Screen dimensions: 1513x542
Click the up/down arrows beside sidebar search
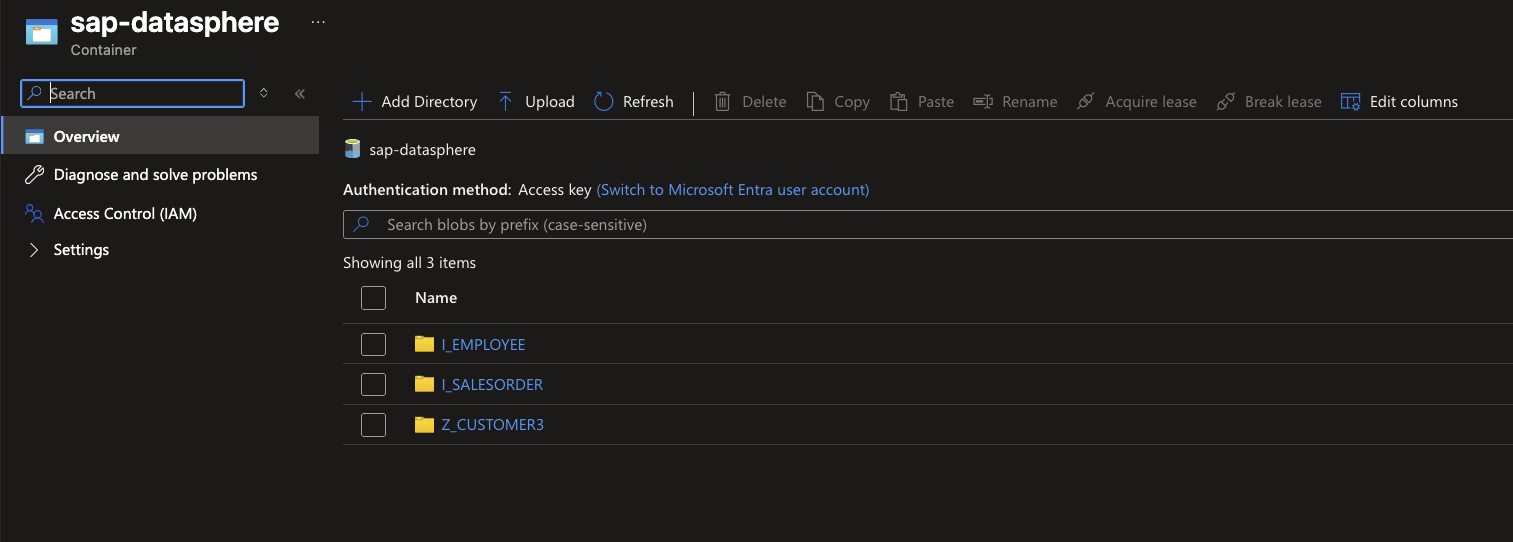click(x=264, y=93)
